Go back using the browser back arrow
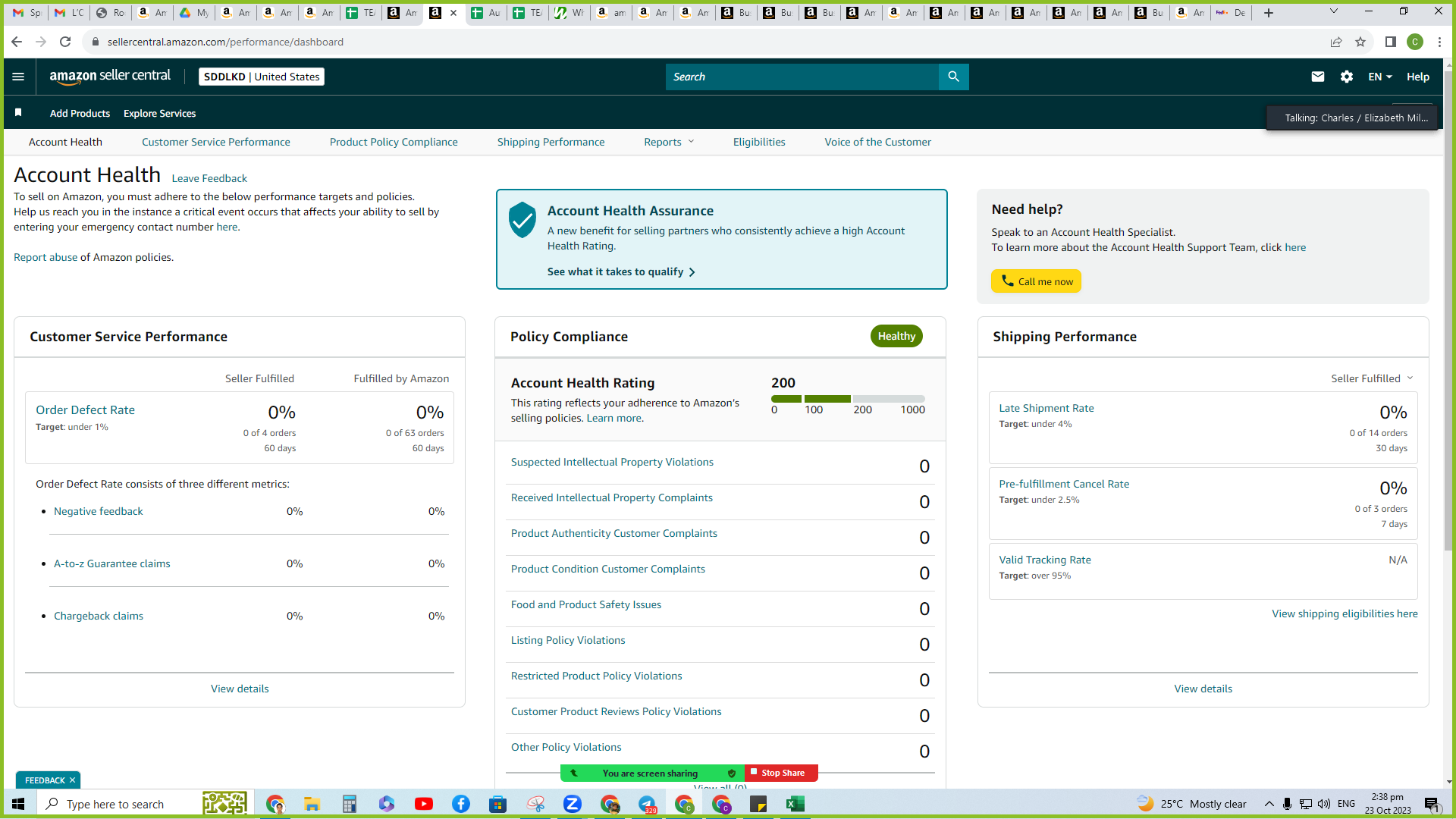Viewport: 1456px width, 819px height. click(x=17, y=42)
